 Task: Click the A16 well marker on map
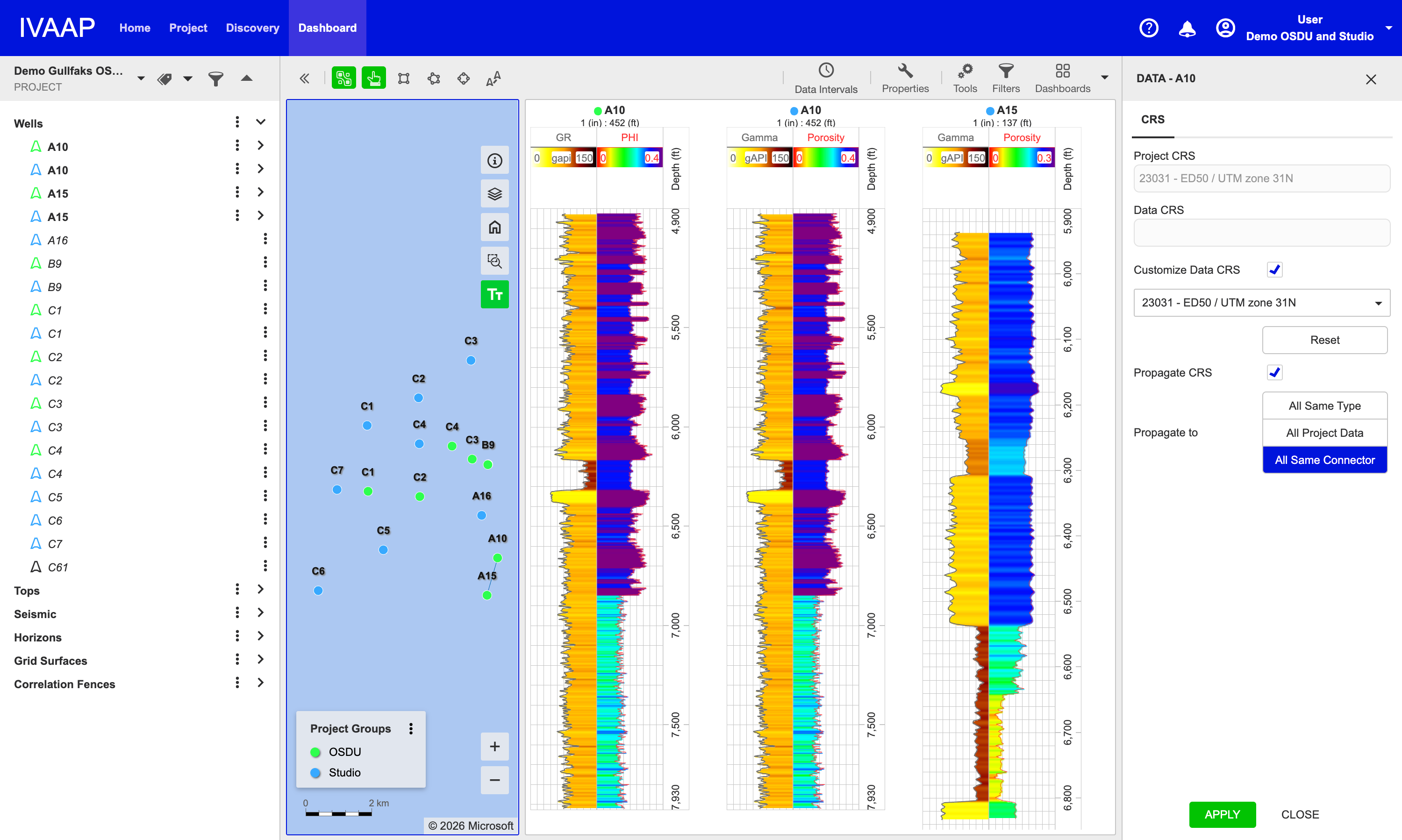pyautogui.click(x=481, y=515)
